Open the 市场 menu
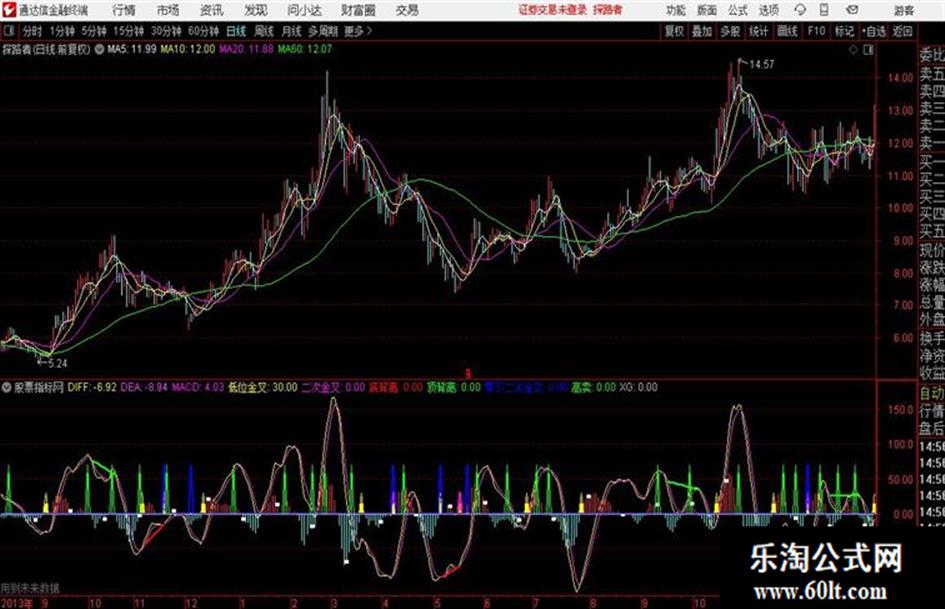Screen dimensions: 945x609 click(168, 10)
